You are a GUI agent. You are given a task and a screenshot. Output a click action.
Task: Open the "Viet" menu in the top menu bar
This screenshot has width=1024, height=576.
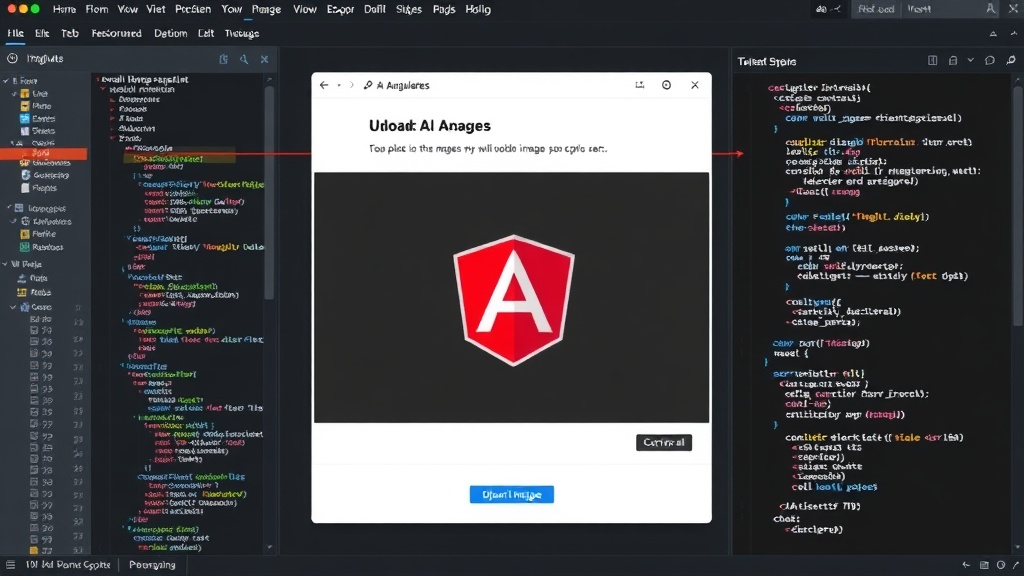(155, 9)
